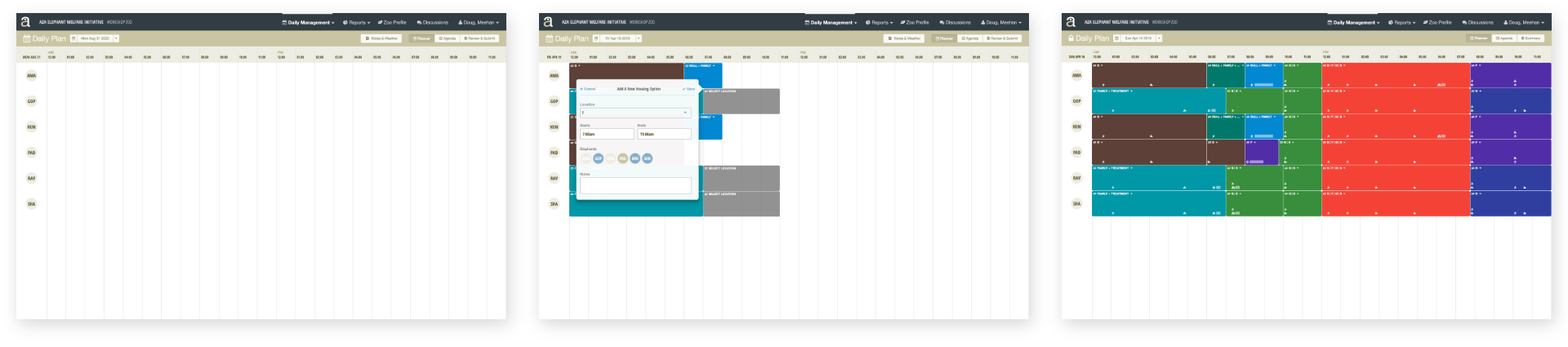Click Notes & Weather button in Apr 19 window
The image size is (1568, 347).
pos(904,38)
